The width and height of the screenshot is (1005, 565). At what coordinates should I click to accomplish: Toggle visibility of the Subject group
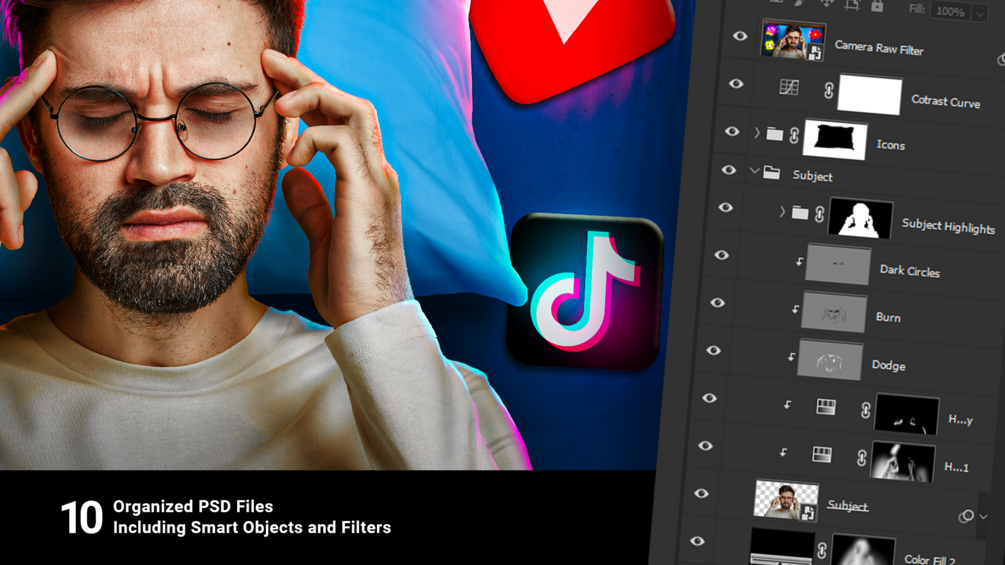coord(729,170)
